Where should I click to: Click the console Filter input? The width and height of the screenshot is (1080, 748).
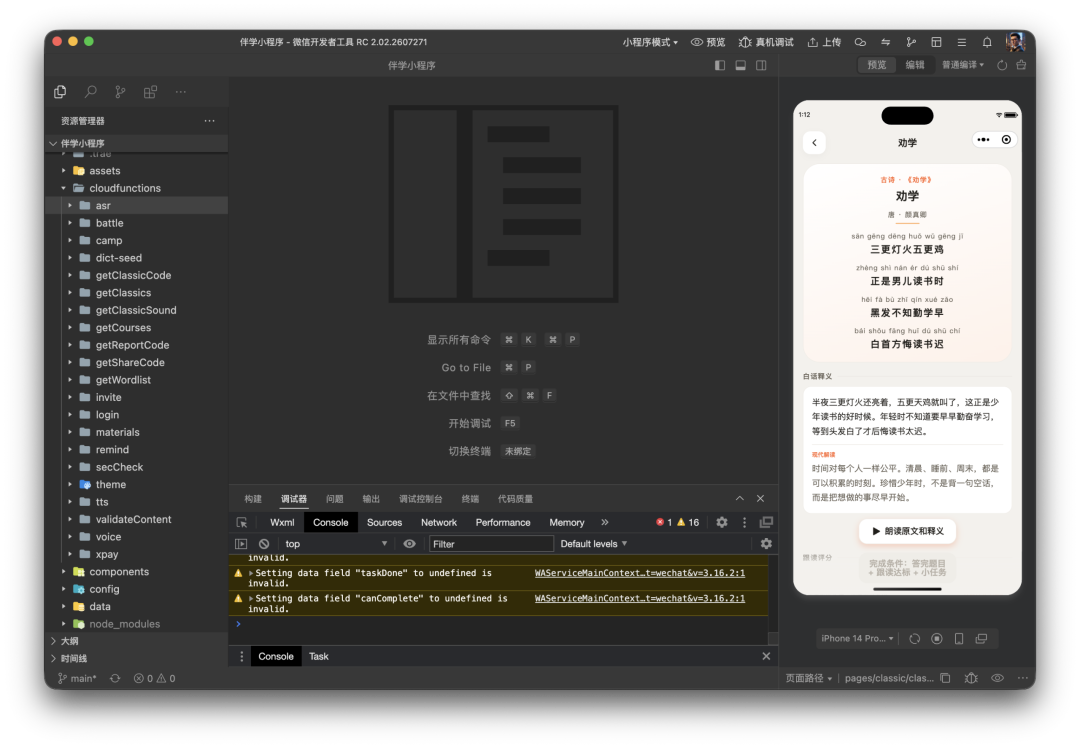(x=491, y=543)
